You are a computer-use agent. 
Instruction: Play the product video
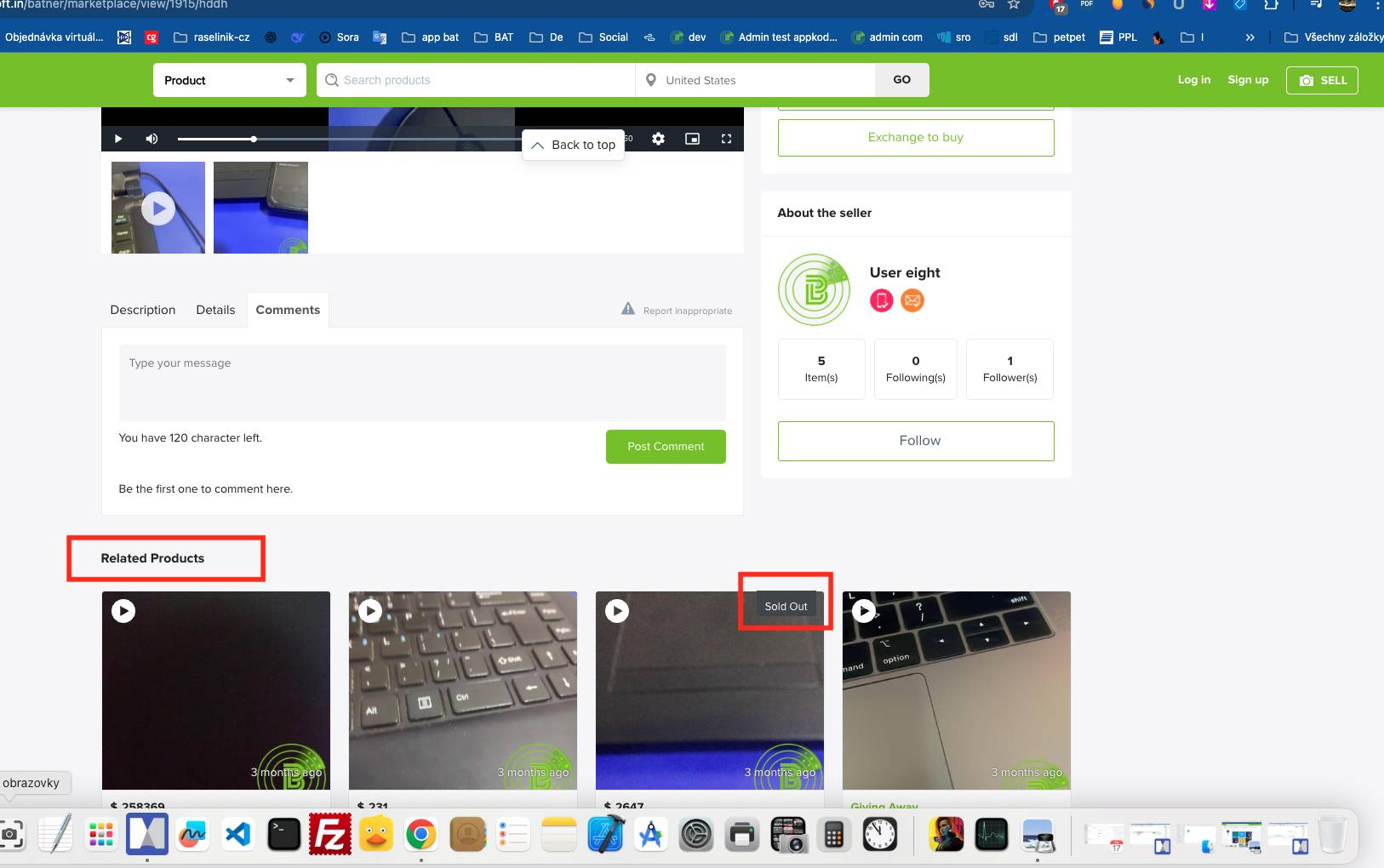[x=118, y=139]
